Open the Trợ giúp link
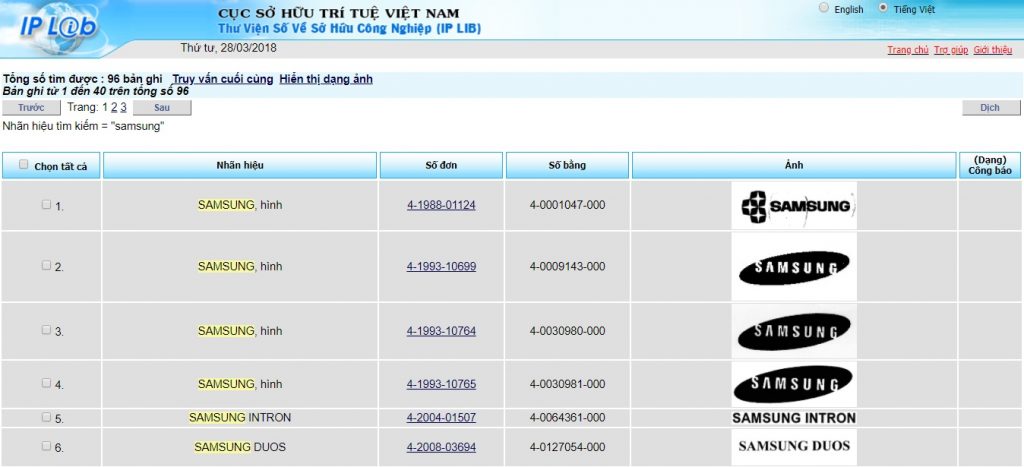 pos(951,50)
